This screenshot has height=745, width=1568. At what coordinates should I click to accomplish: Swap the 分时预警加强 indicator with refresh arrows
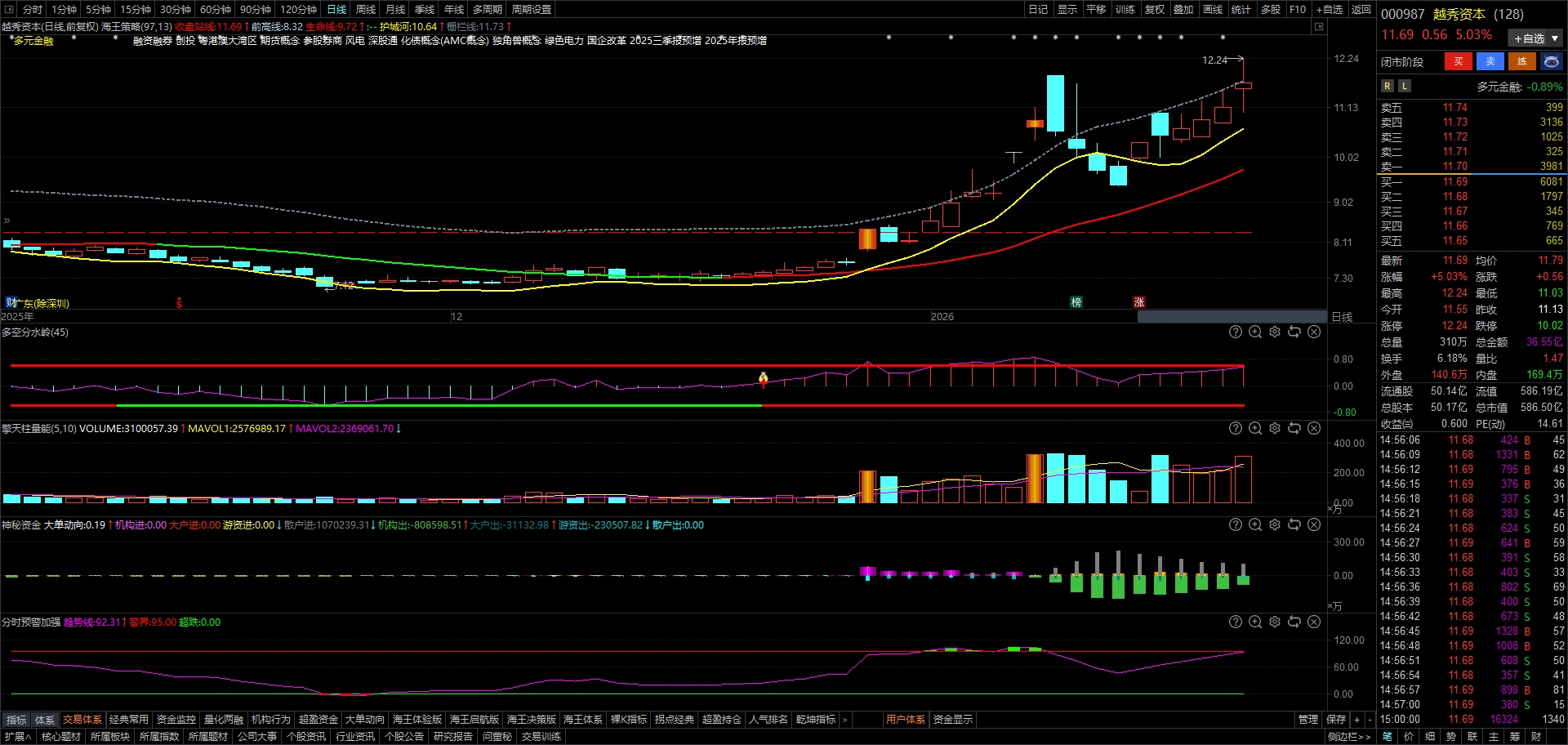[1294, 622]
